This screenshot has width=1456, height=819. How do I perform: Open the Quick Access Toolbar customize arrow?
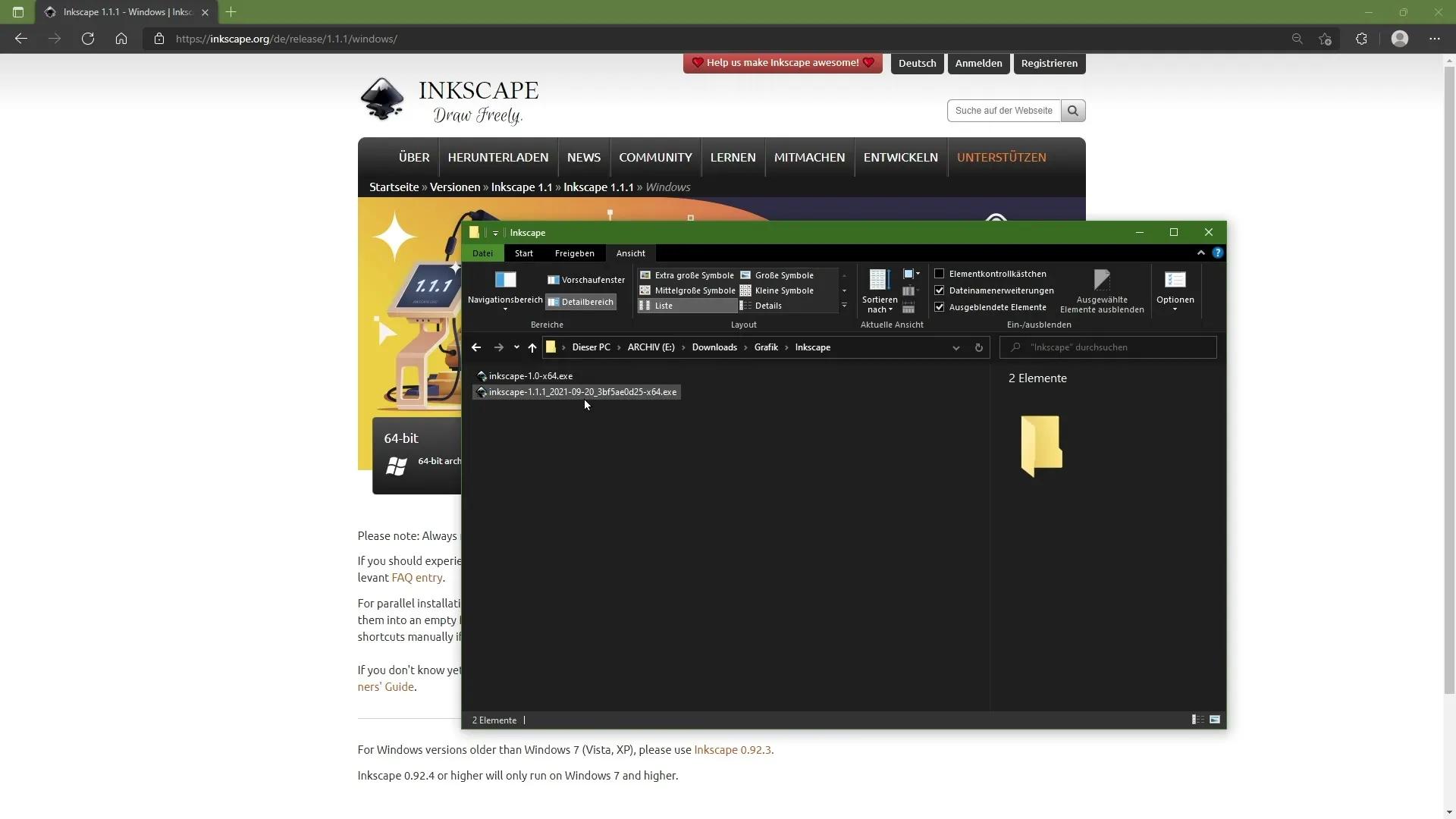pyautogui.click(x=495, y=233)
